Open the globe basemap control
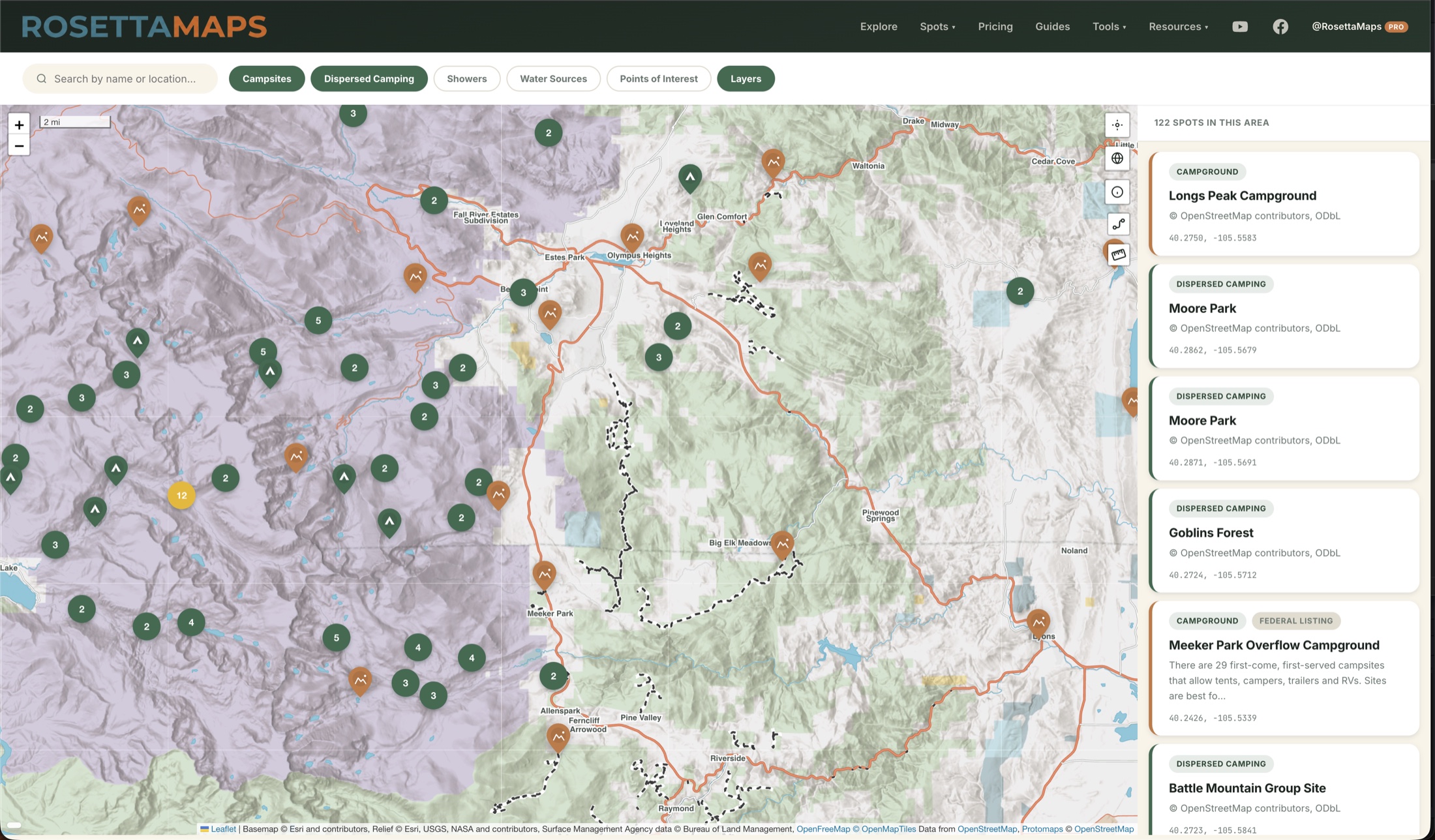 1117,158
